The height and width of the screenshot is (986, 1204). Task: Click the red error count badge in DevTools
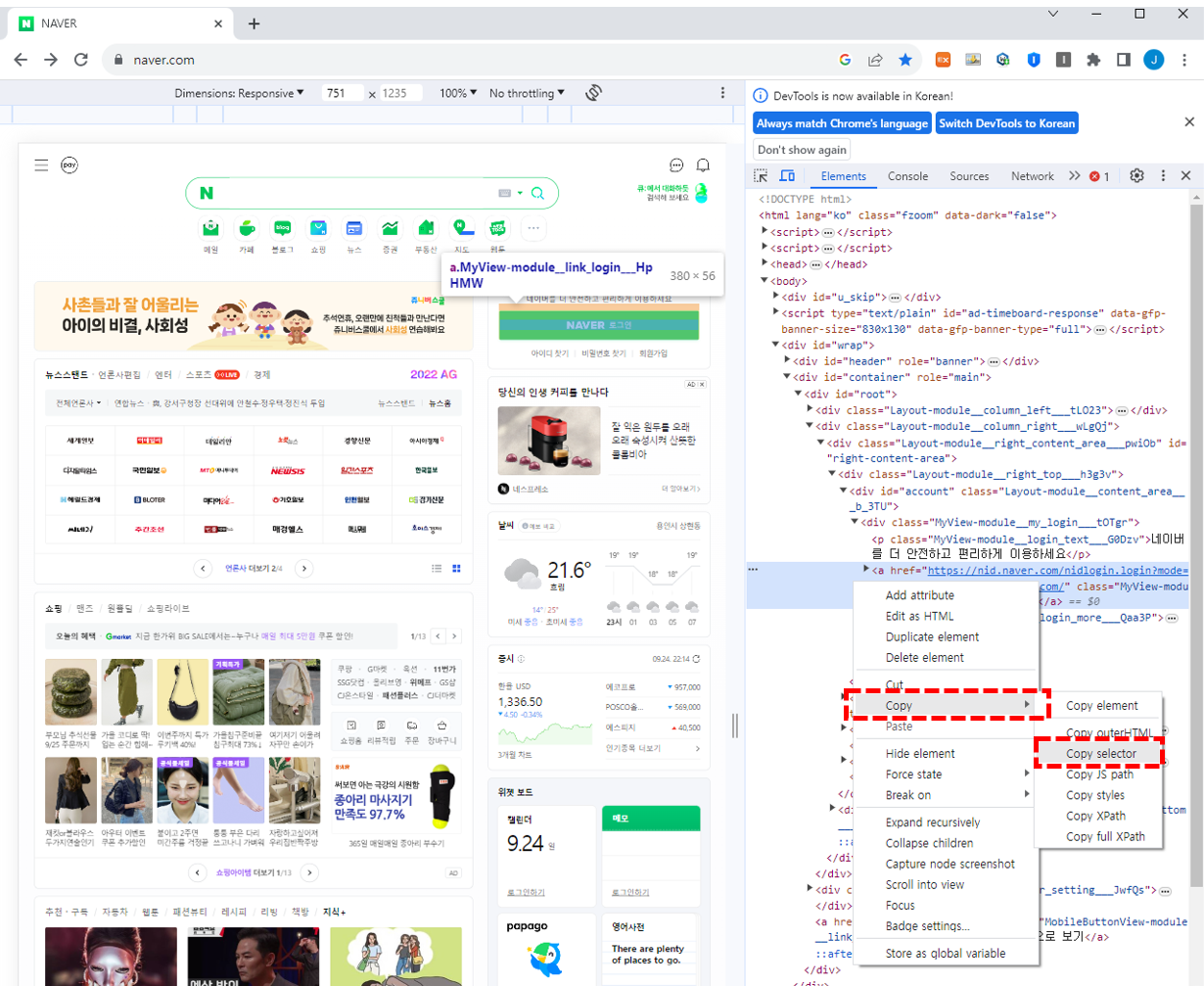click(x=1099, y=177)
